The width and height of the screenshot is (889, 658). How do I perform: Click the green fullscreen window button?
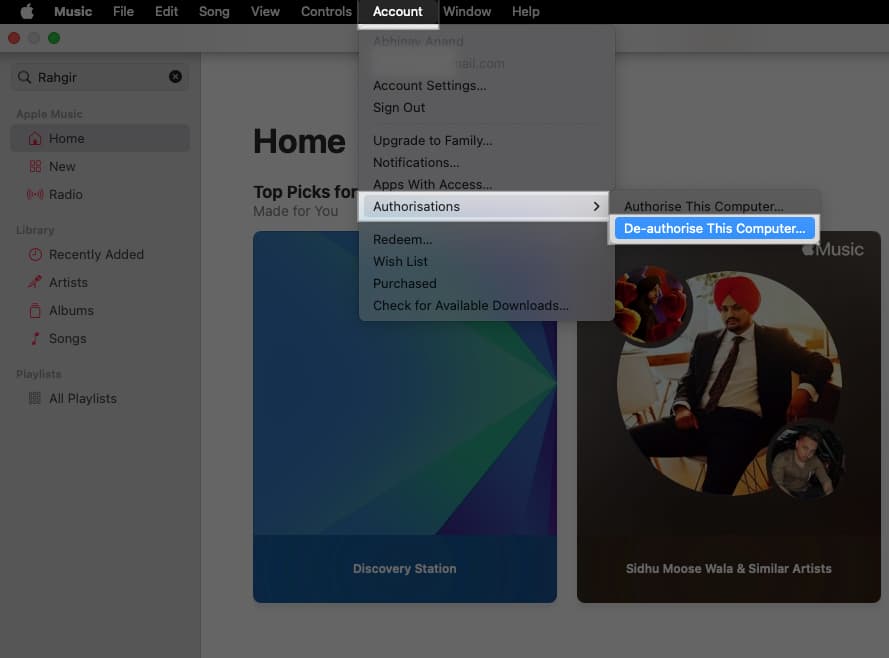click(x=54, y=38)
